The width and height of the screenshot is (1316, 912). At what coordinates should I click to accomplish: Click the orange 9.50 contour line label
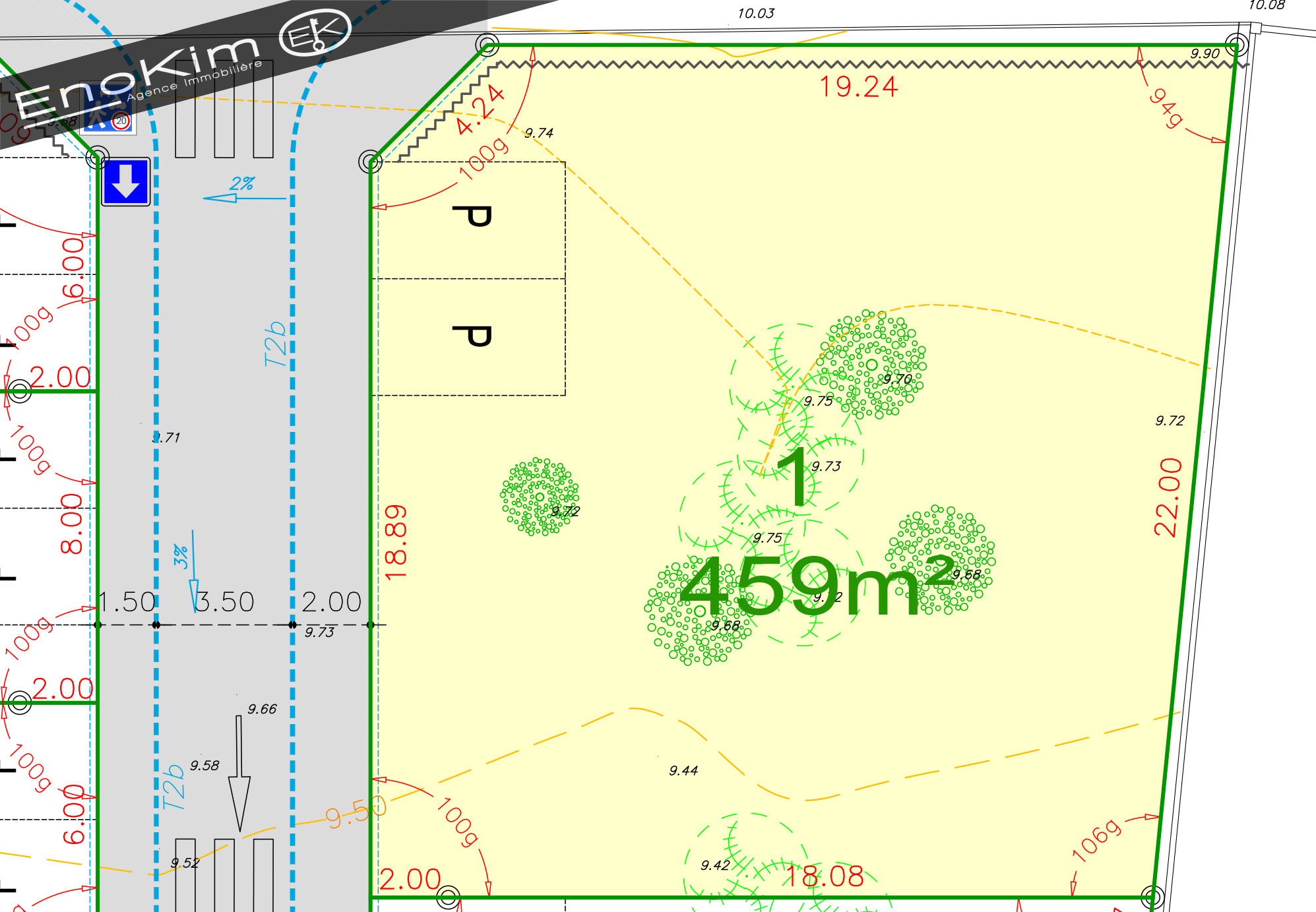[x=354, y=814]
